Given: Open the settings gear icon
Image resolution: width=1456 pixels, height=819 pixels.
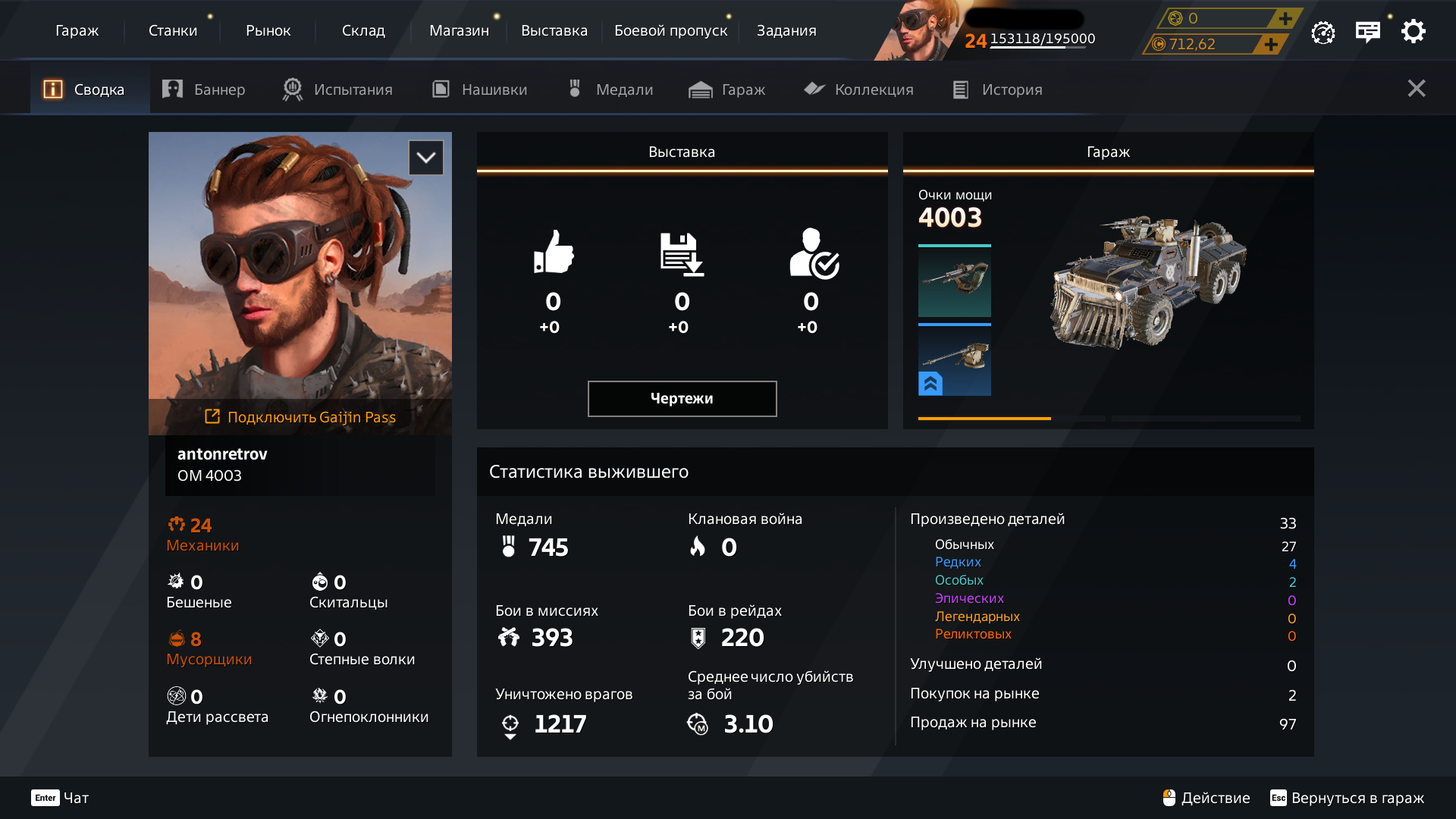Looking at the screenshot, I should pos(1413,32).
